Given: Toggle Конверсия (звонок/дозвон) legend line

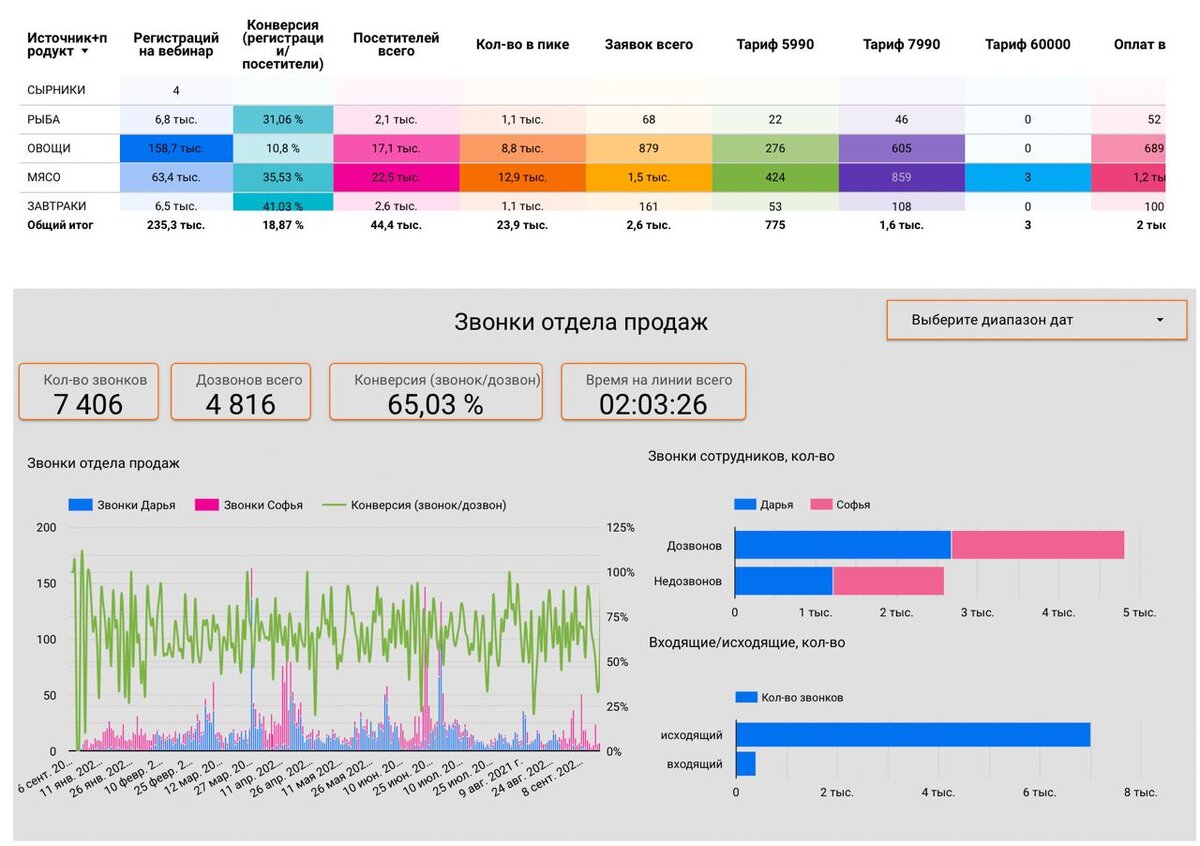Looking at the screenshot, I should (414, 505).
